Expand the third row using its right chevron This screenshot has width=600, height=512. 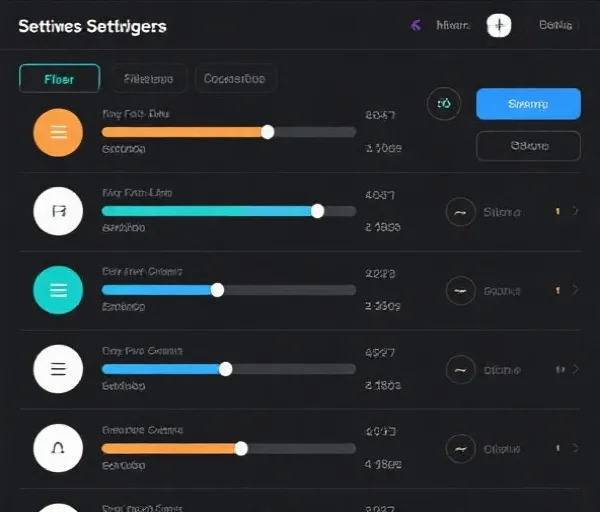[575, 290]
